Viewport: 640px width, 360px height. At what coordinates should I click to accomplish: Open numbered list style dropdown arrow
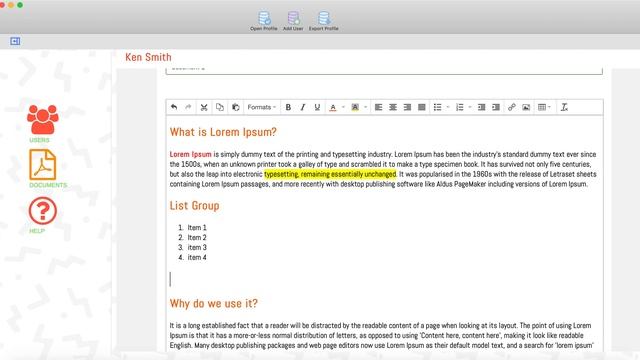click(x=470, y=107)
